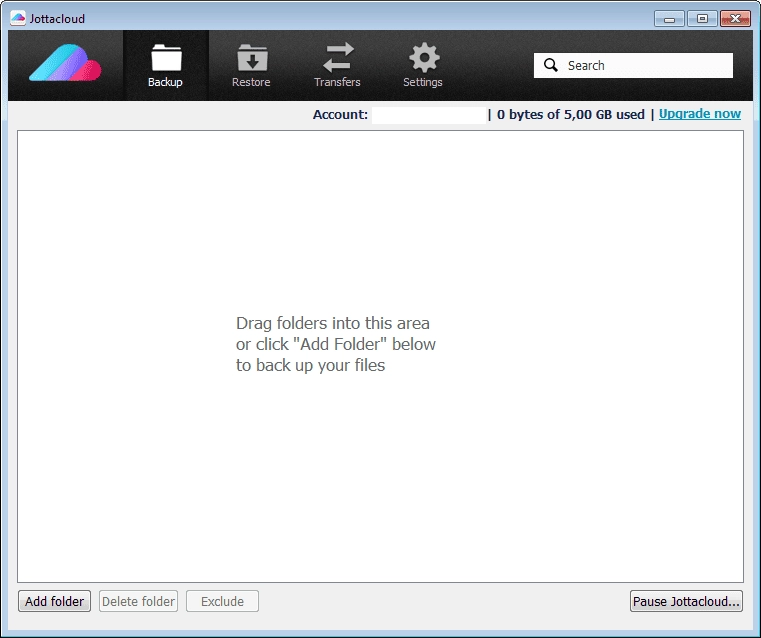Focus the Search input field
Screen dimensions: 761x638
(x=633, y=65)
